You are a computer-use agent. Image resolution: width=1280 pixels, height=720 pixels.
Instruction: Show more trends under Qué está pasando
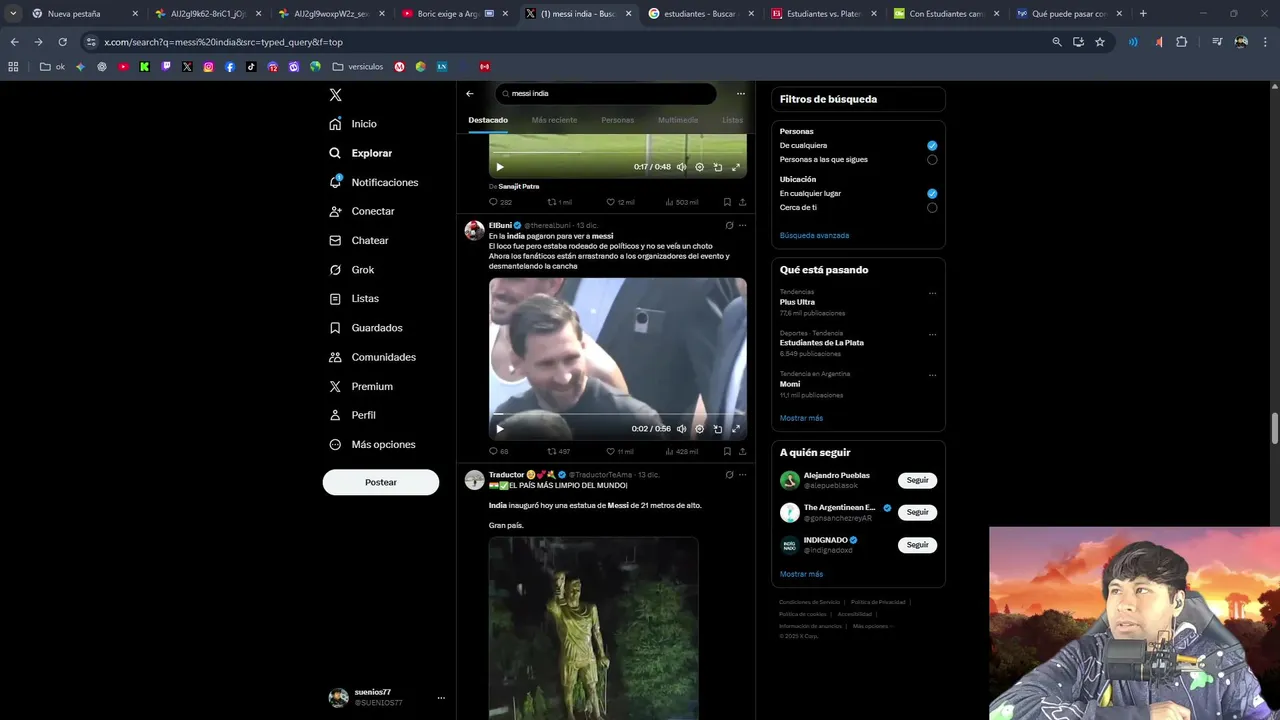click(801, 418)
